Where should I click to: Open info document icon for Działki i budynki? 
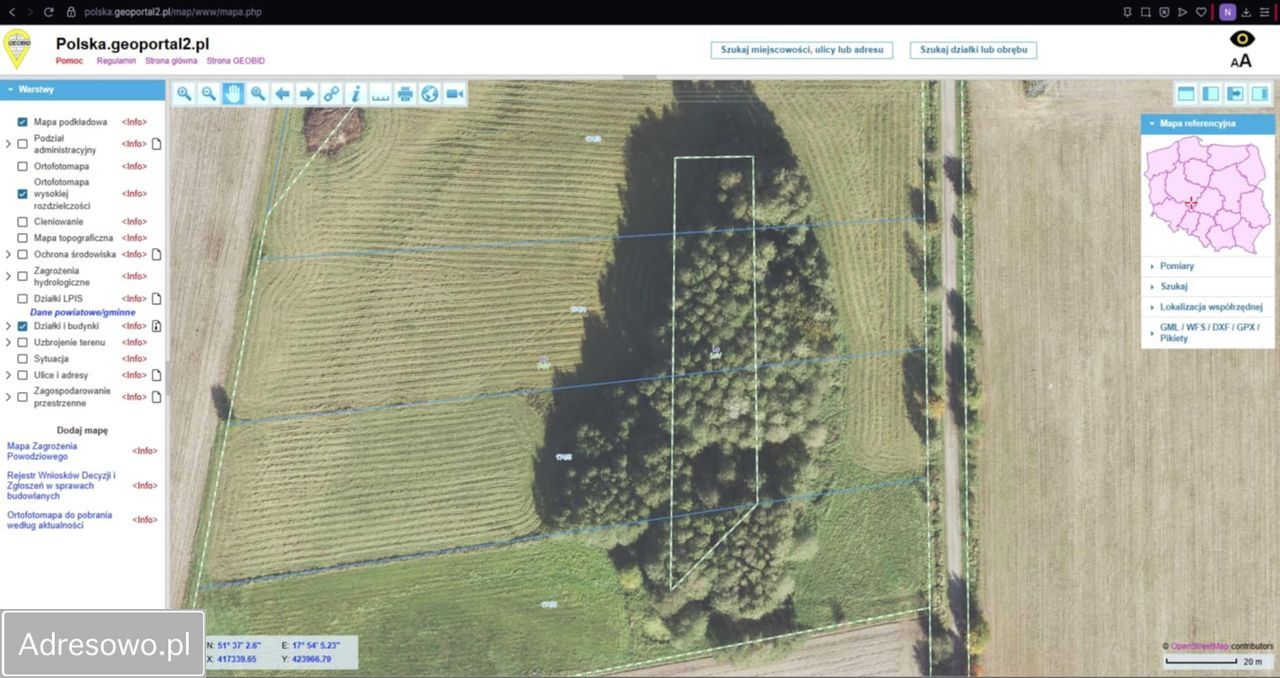(x=156, y=326)
